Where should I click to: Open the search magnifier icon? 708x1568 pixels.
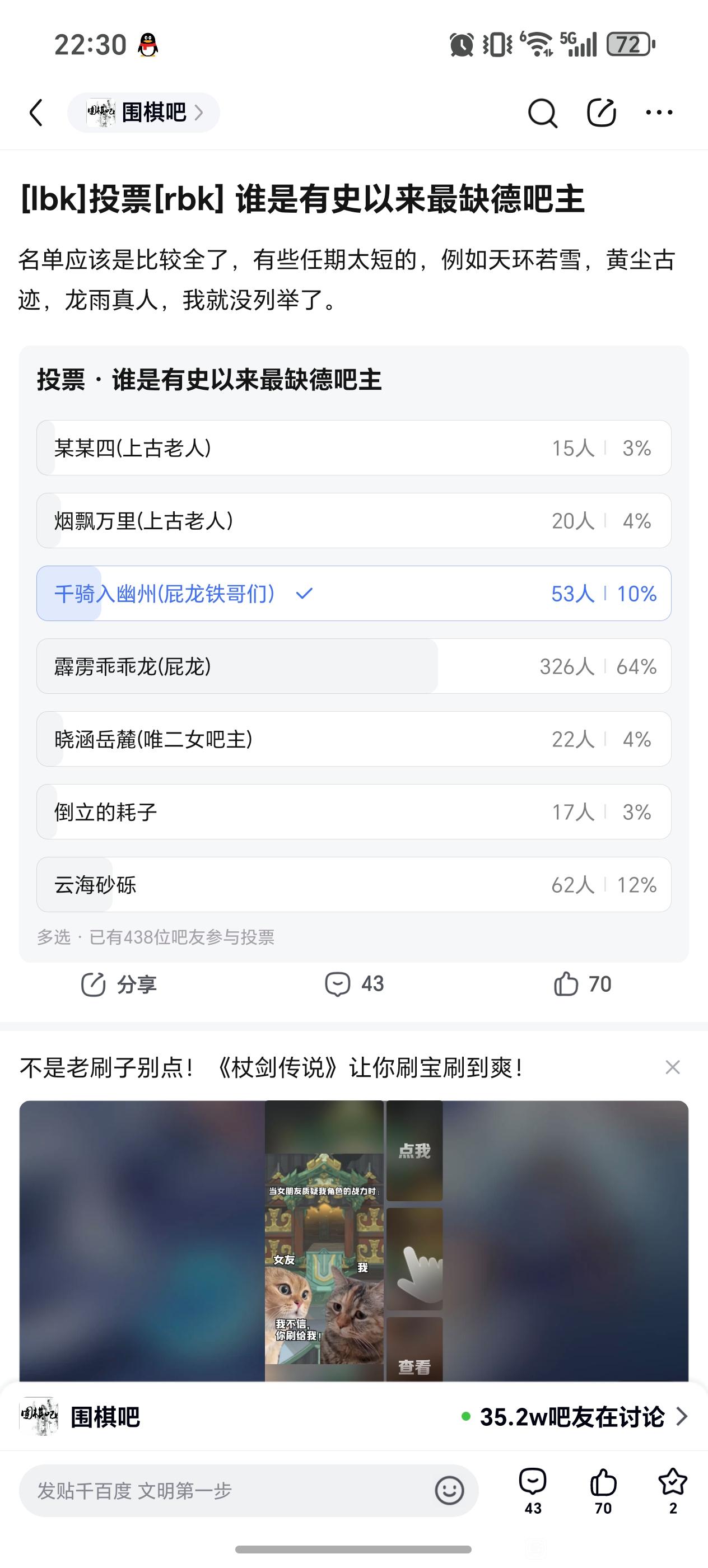coord(542,113)
